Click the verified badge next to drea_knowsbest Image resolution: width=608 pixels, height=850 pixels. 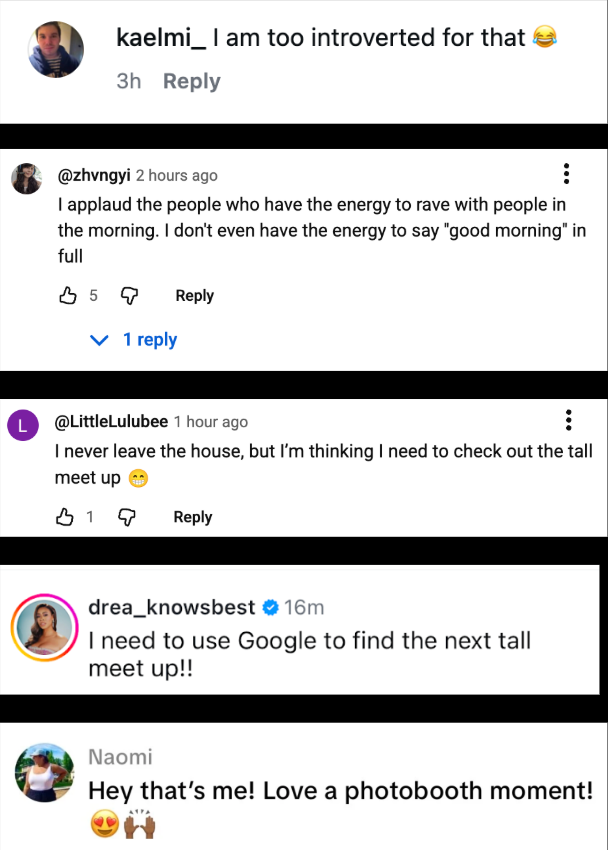[270, 608]
